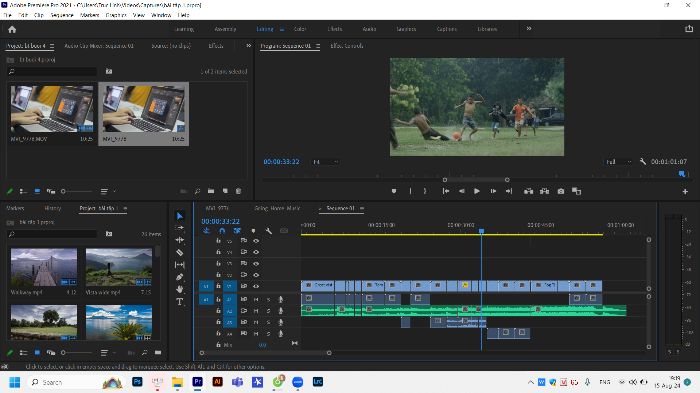Toggle lock on track A3
This screenshot has width=700, height=393.
coord(218,322)
